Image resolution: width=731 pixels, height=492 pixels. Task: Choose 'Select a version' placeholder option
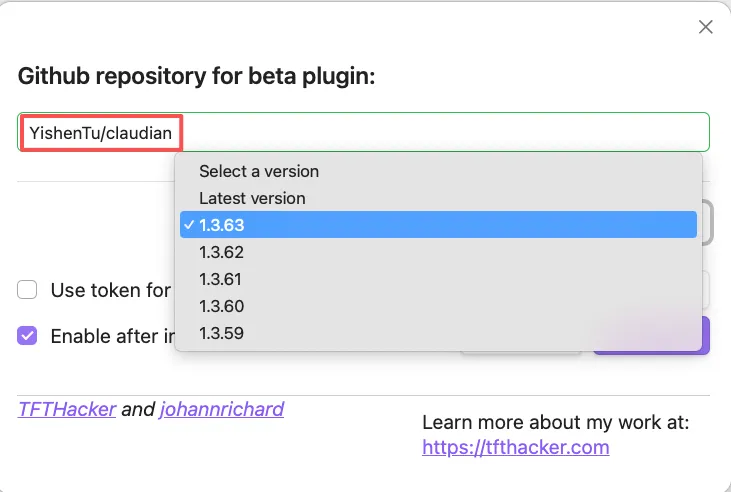[x=259, y=171]
